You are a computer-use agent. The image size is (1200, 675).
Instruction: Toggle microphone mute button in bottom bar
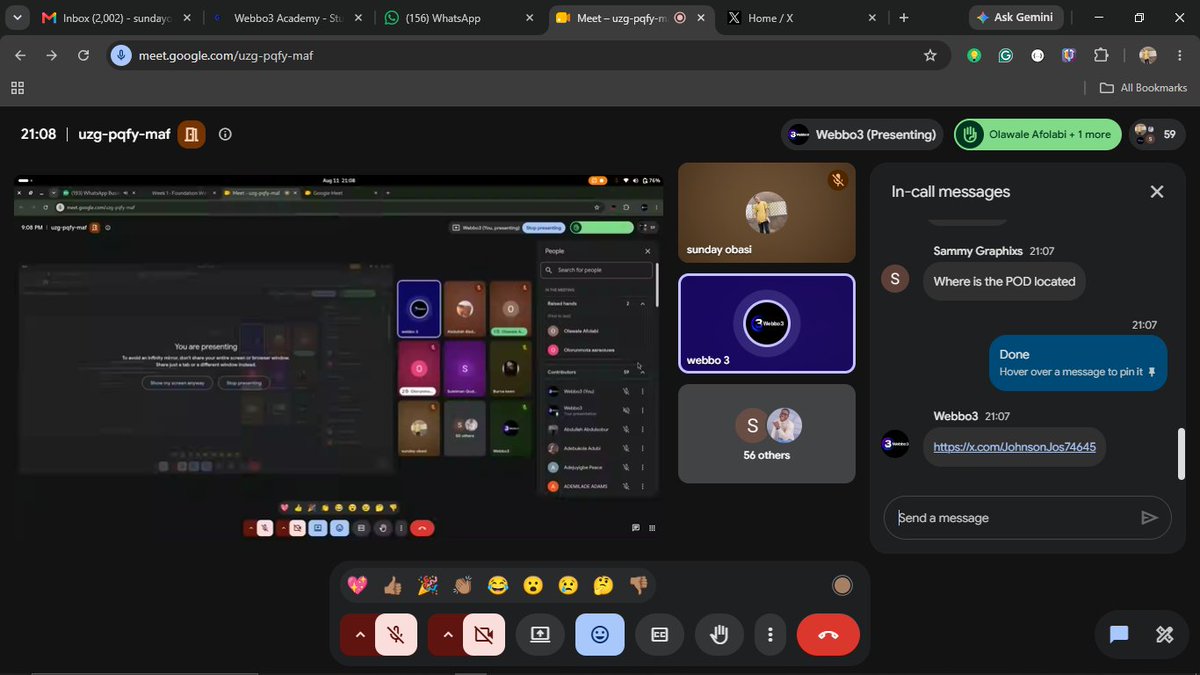click(x=396, y=634)
